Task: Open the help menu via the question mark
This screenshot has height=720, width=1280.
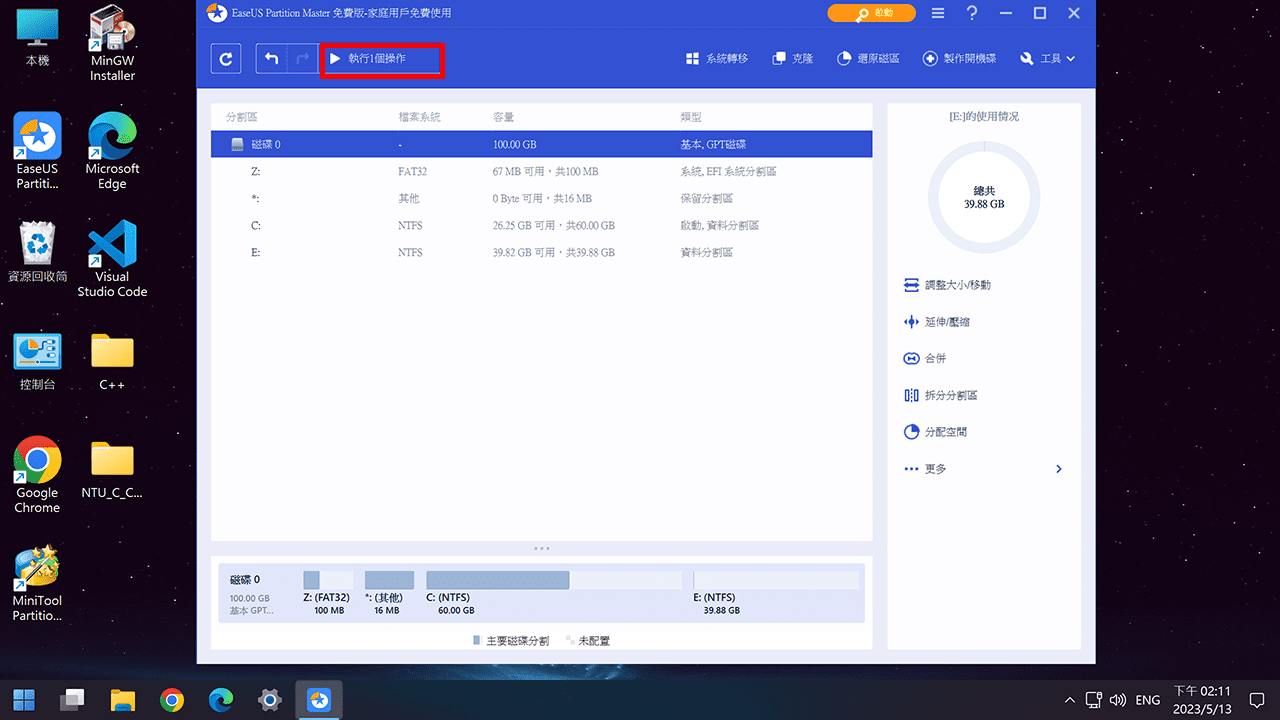Action: tap(972, 13)
